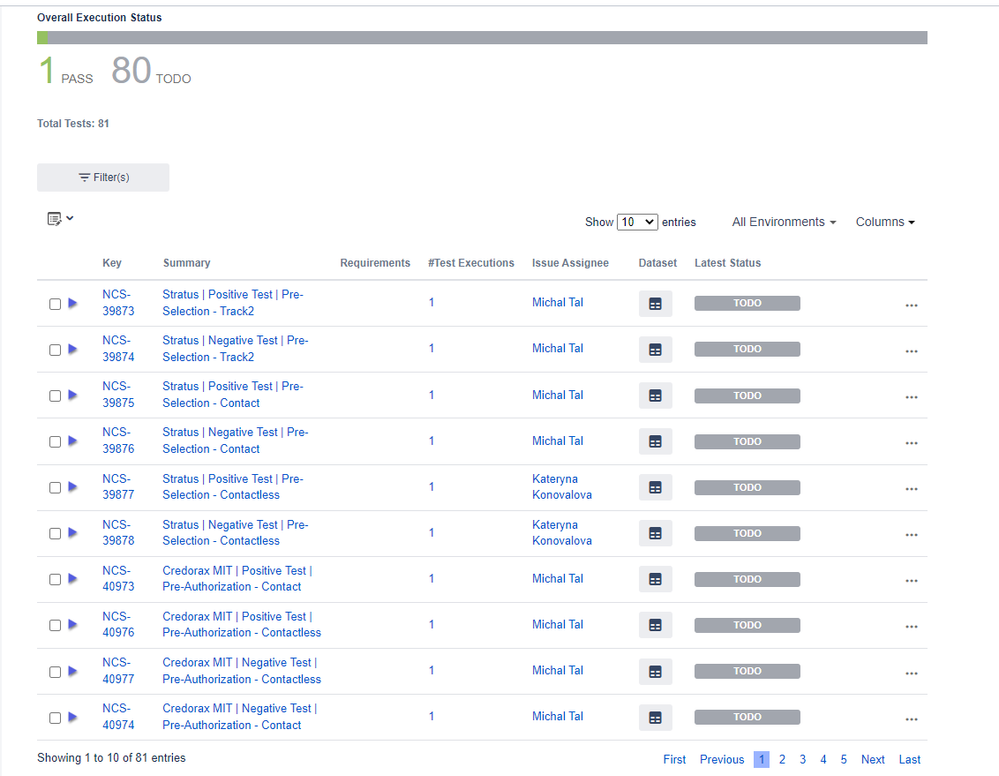The height and width of the screenshot is (776, 999).
Task: Open dataset icon for NCS-40973
Action: coord(655,579)
